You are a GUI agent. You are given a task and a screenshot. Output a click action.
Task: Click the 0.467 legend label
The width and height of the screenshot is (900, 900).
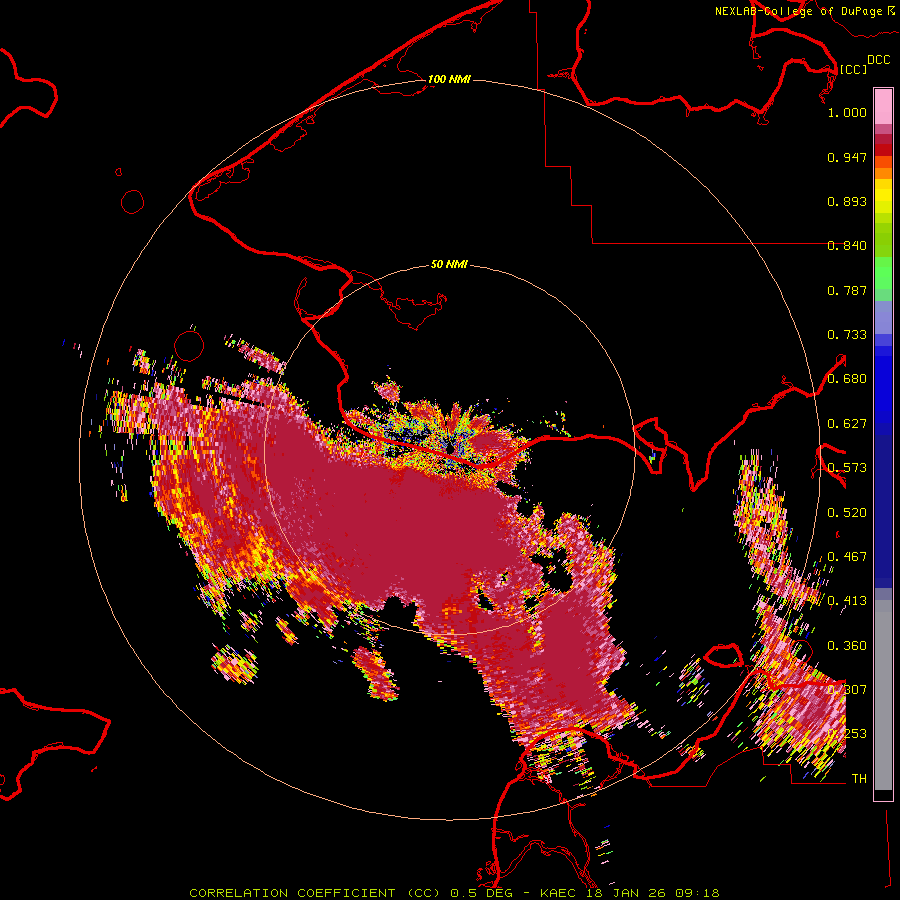pyautogui.click(x=847, y=557)
